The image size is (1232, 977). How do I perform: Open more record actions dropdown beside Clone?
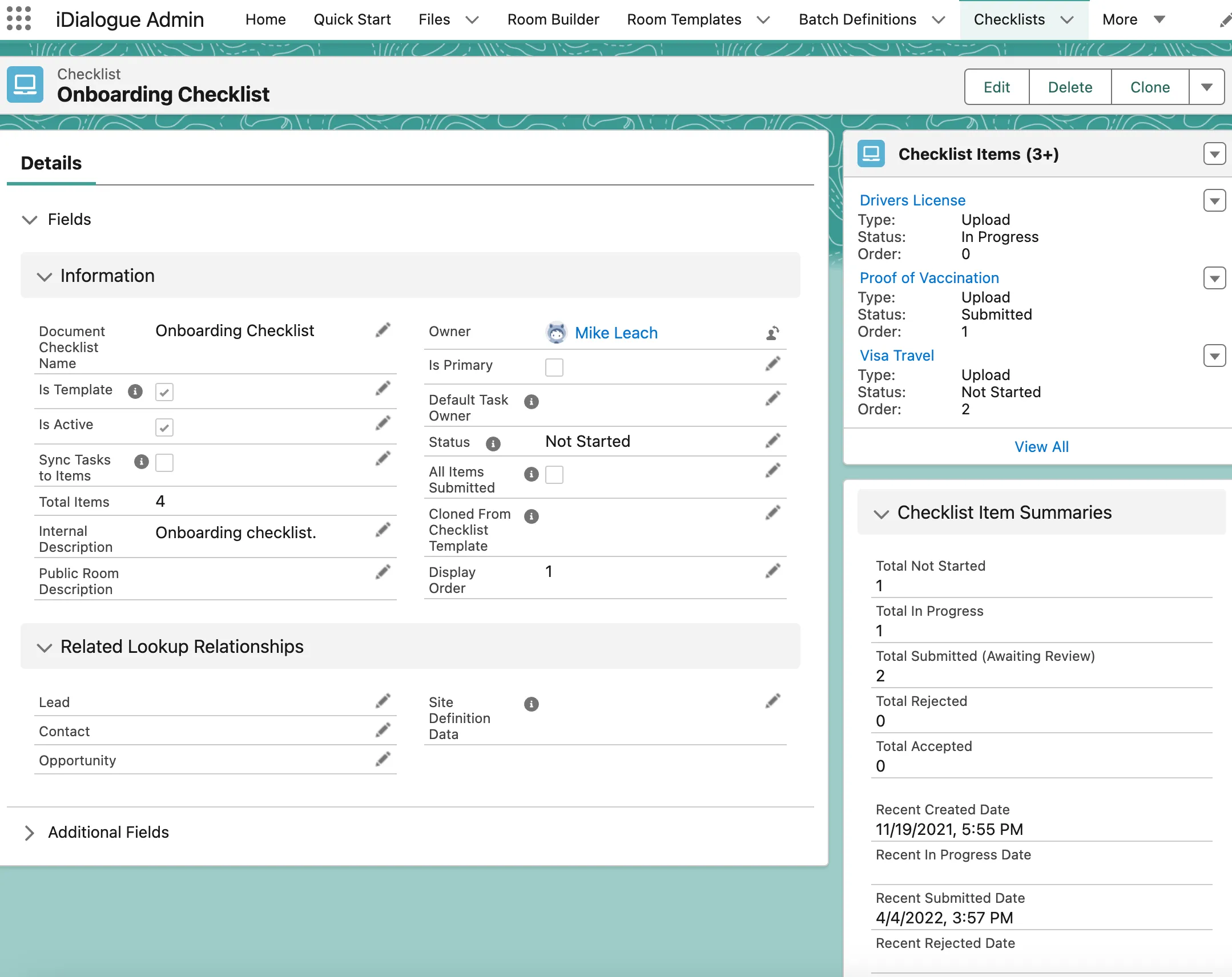pos(1207,87)
